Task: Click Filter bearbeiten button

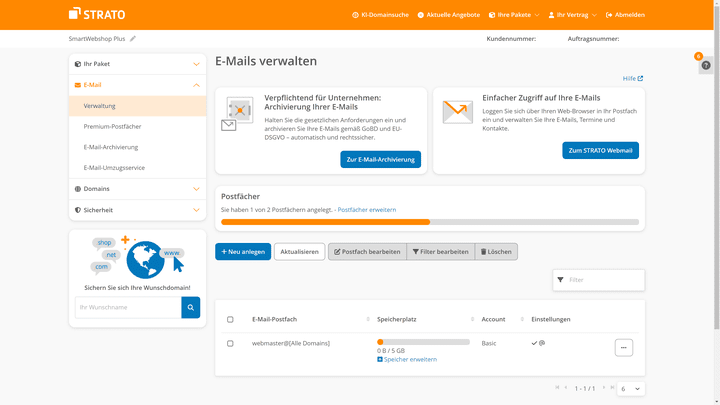Action: point(440,252)
